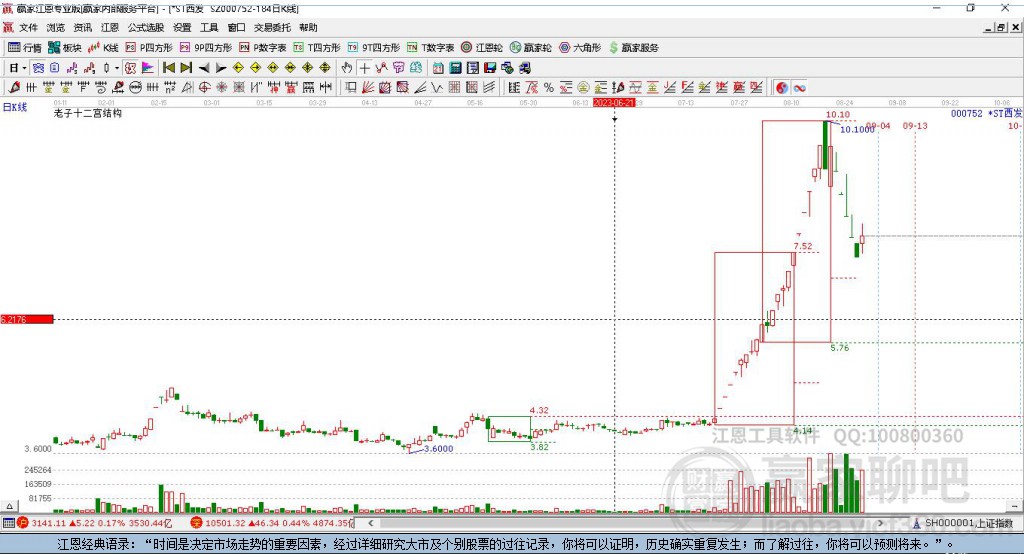Image resolution: width=1024 pixels, height=554 pixels.
Task: Click the 4.32 price label
Action: (x=539, y=410)
